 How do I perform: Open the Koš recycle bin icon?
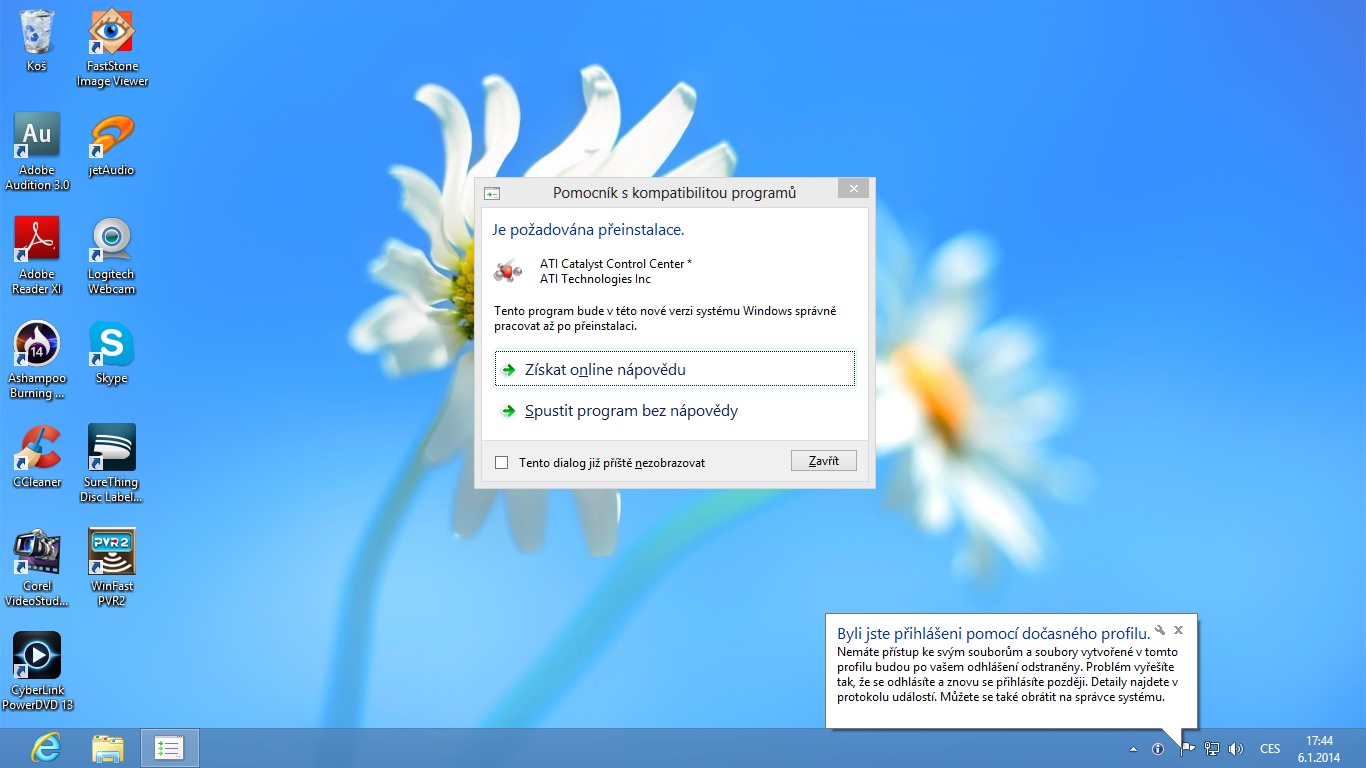coord(37,41)
